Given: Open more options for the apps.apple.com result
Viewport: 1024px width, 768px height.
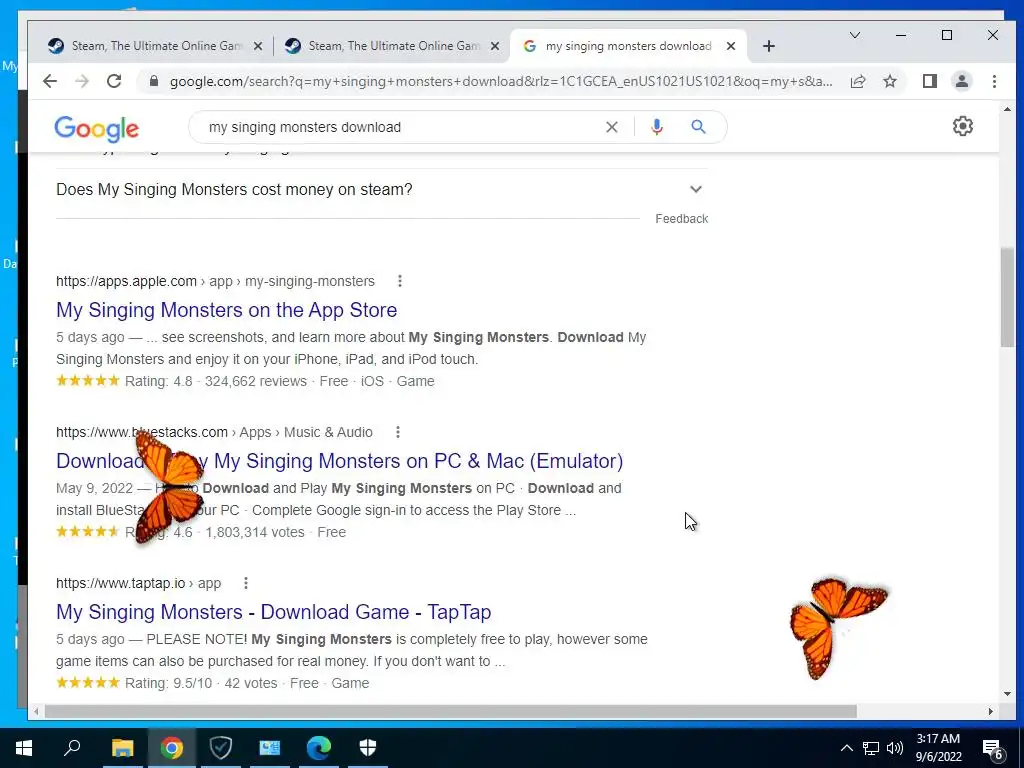Looking at the screenshot, I should point(400,281).
